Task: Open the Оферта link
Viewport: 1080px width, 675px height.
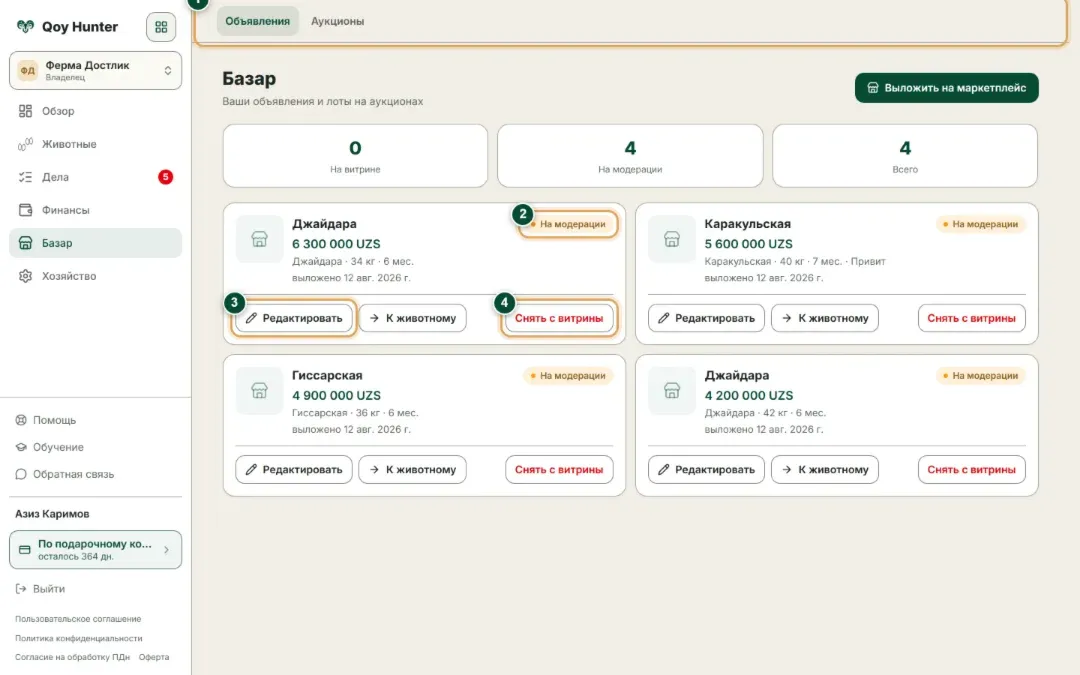Action: pyautogui.click(x=154, y=657)
